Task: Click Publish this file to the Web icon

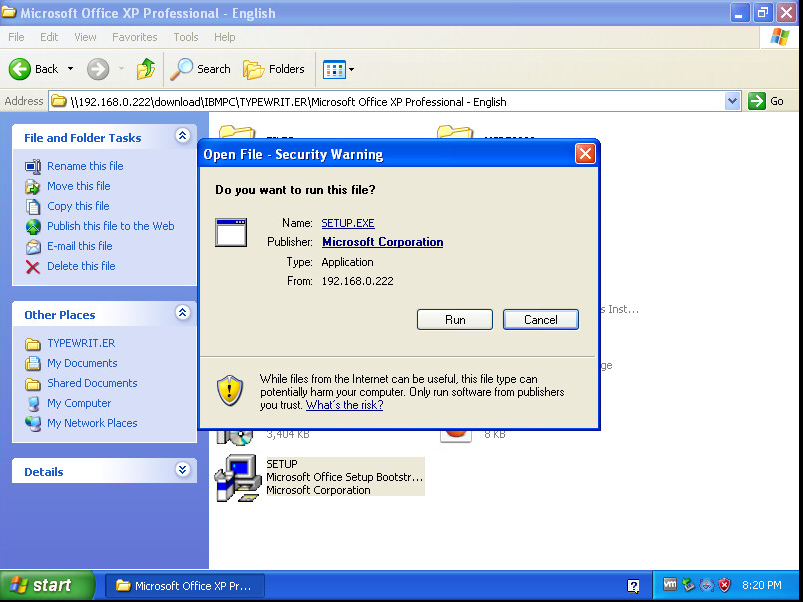Action: pos(33,226)
